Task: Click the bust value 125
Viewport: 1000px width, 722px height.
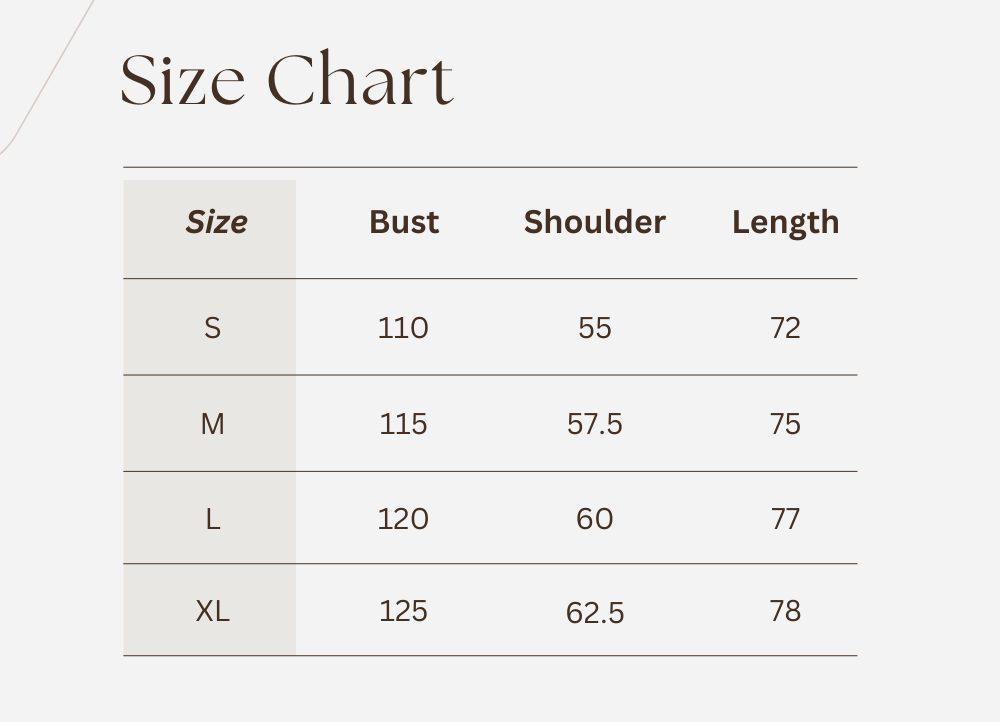Action: 403,611
